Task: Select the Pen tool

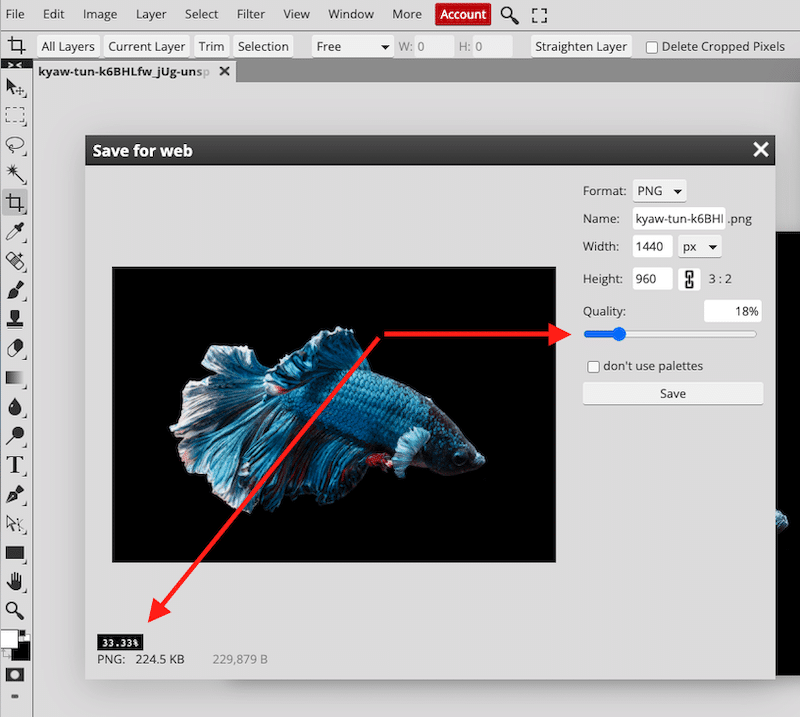Action: click(x=15, y=494)
